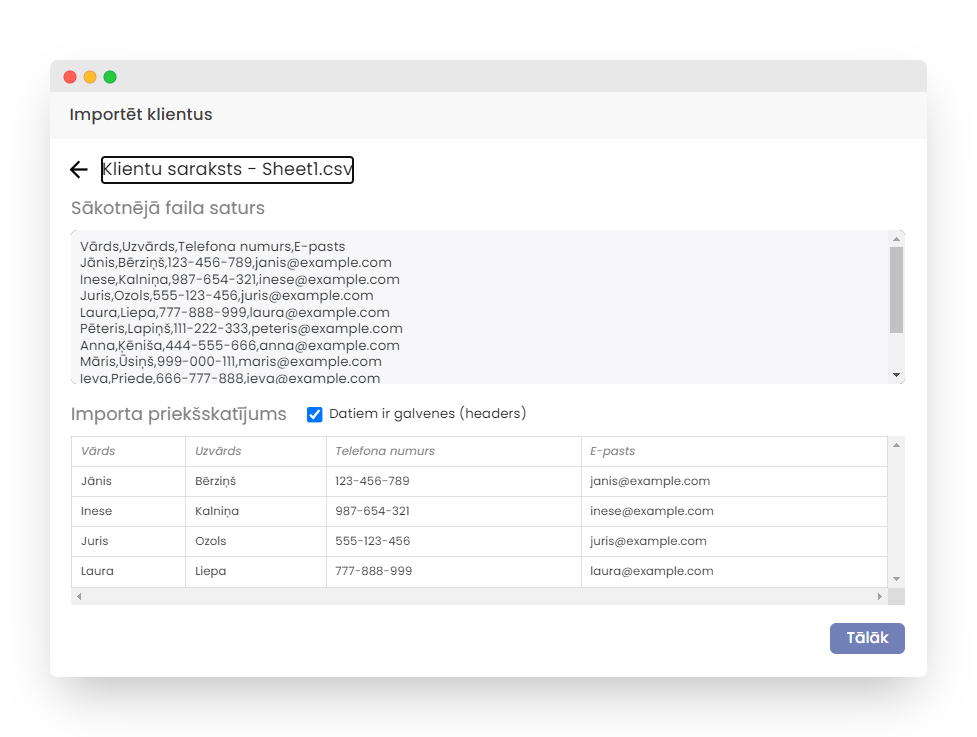
Task: Click the raw file content scrollbar thumb
Action: [896, 290]
